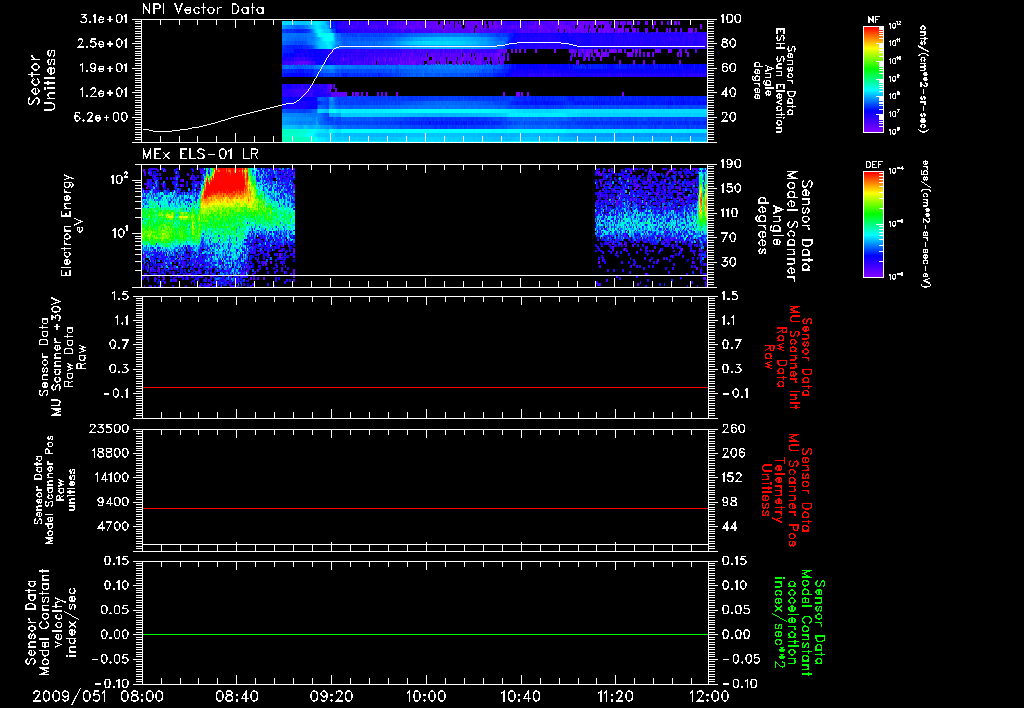Image resolution: width=1024 pixels, height=708 pixels.
Task: Click the '1.9e+01' sector tick value
Action: coord(104,68)
